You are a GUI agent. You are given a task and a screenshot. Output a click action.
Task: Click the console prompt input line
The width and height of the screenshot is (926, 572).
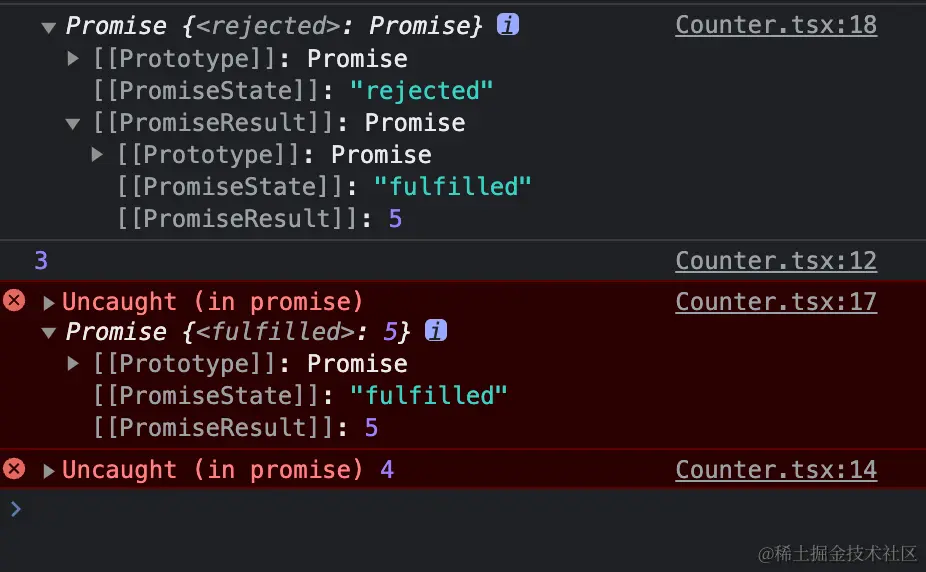click(x=400, y=509)
